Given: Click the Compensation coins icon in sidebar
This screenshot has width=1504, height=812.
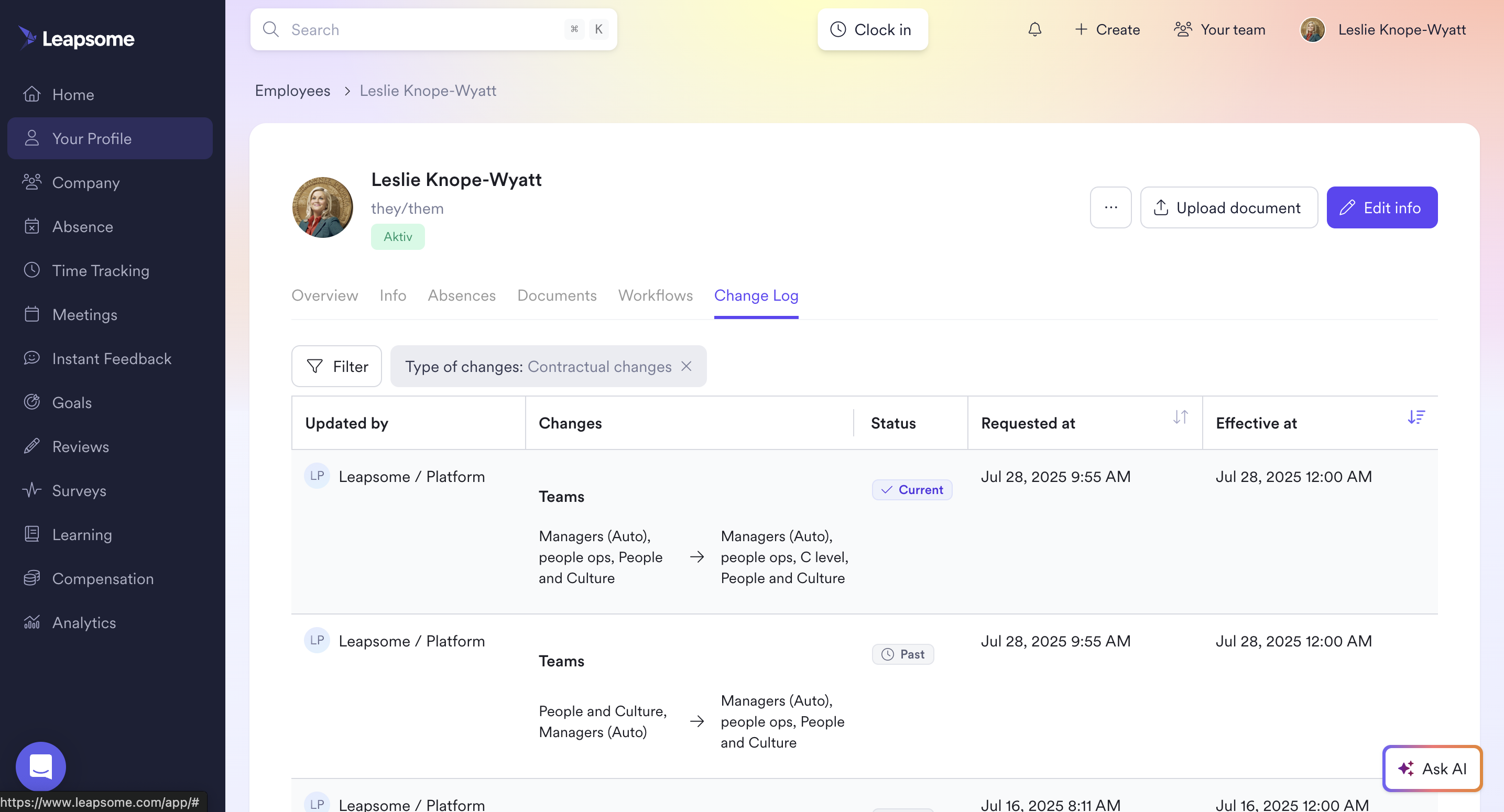Looking at the screenshot, I should point(31,578).
